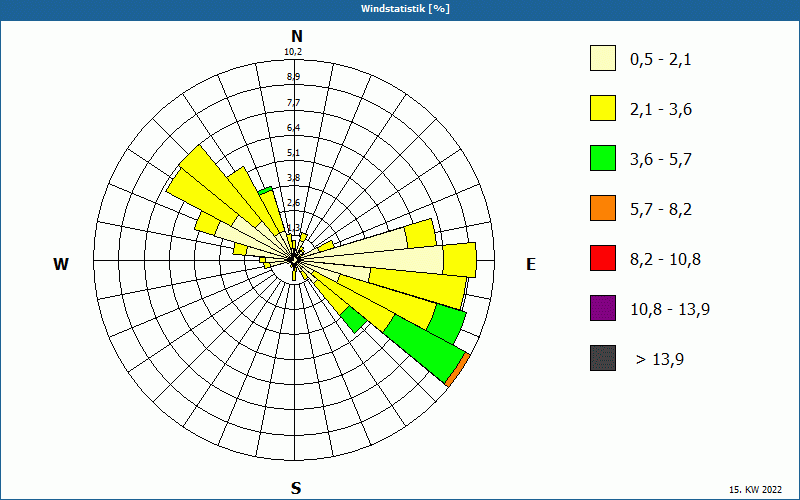Click the '8,9' ring scale label
The width and height of the screenshot is (800, 500).
pos(293,77)
